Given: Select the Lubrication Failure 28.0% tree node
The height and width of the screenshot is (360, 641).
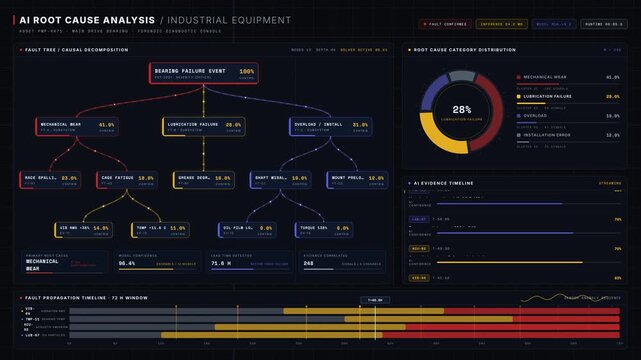Looking at the screenshot, I should coord(204,127).
